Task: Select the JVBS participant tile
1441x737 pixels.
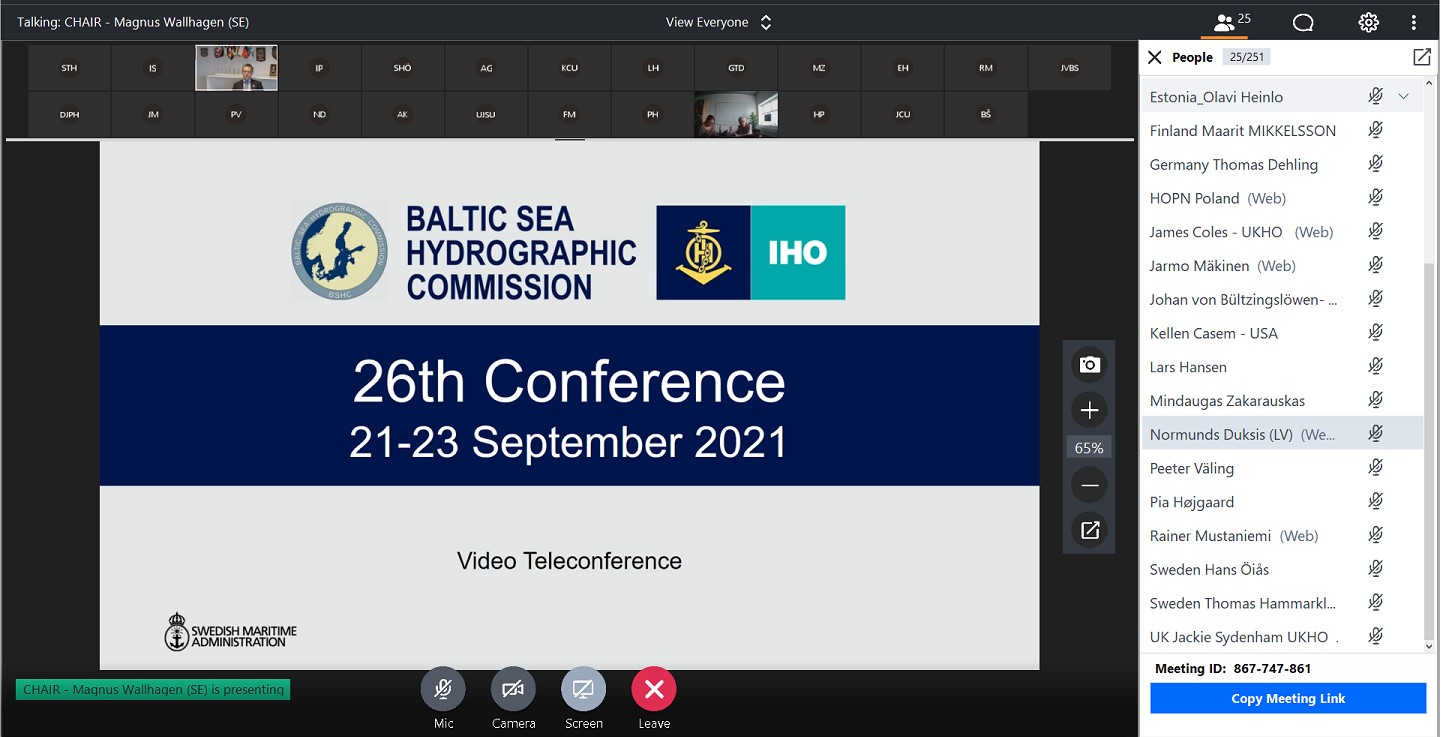Action: pyautogui.click(x=1069, y=68)
